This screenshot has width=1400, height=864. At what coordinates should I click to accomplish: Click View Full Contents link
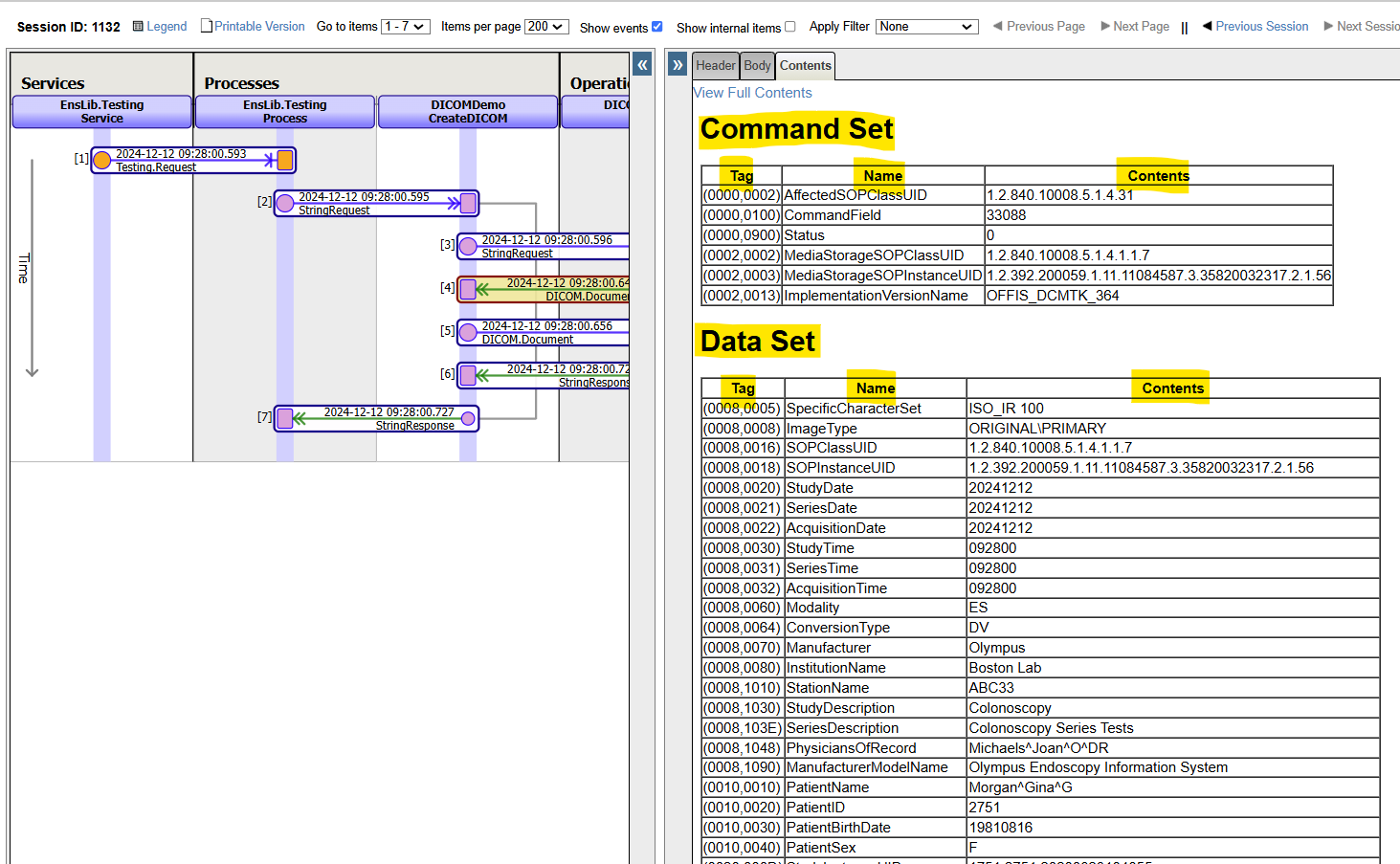752,93
